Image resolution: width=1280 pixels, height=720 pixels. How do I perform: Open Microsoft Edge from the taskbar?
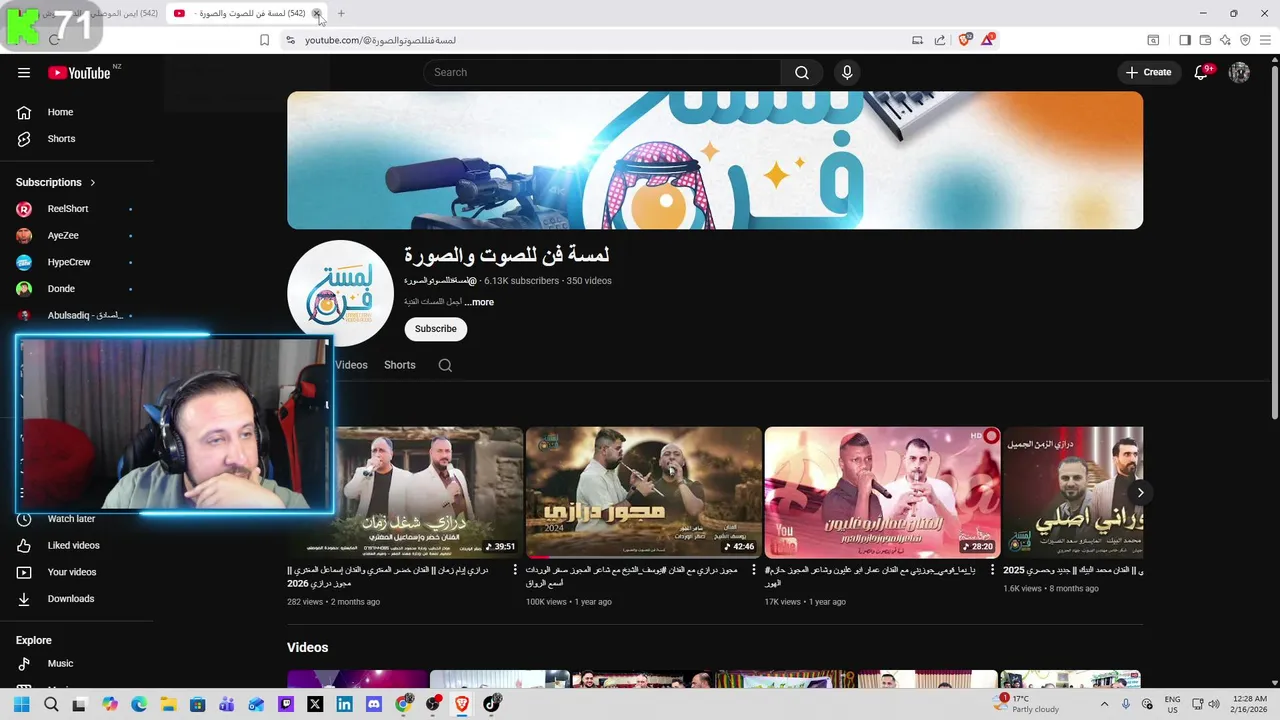pyautogui.click(x=138, y=704)
